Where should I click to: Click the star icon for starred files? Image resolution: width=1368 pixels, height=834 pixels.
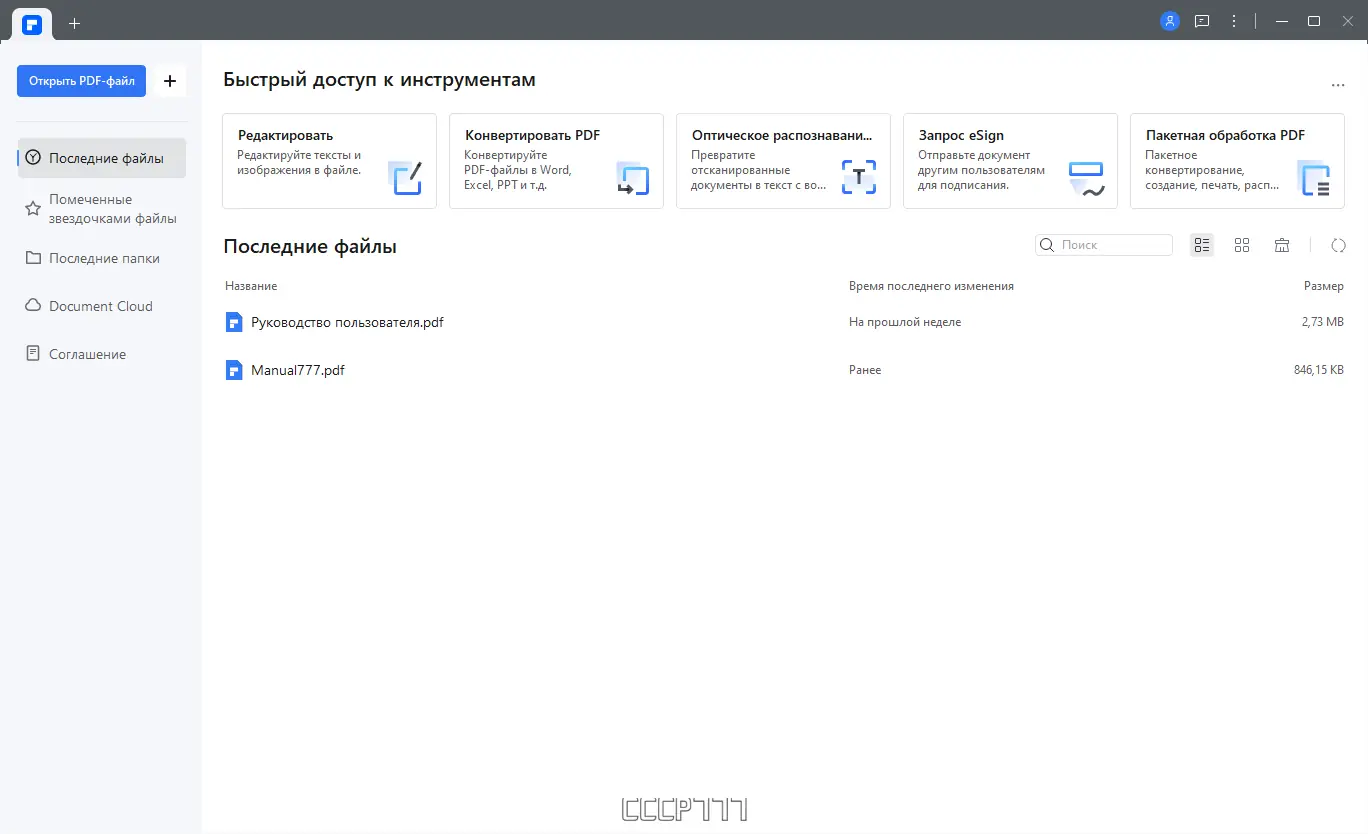(33, 209)
